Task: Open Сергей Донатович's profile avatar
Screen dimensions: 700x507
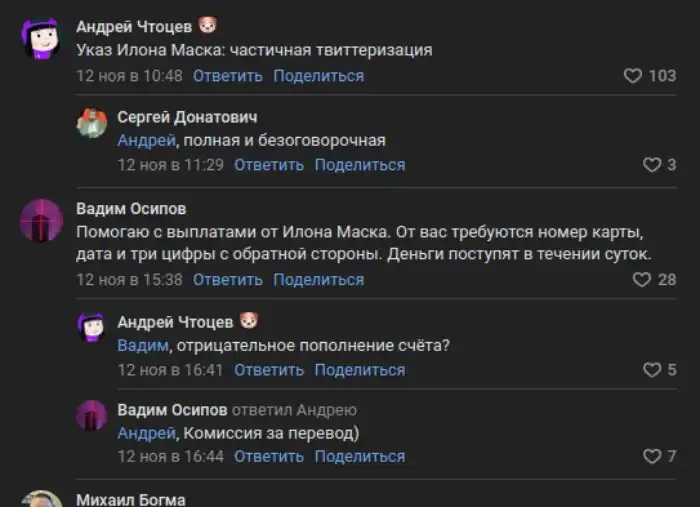Action: click(x=92, y=124)
